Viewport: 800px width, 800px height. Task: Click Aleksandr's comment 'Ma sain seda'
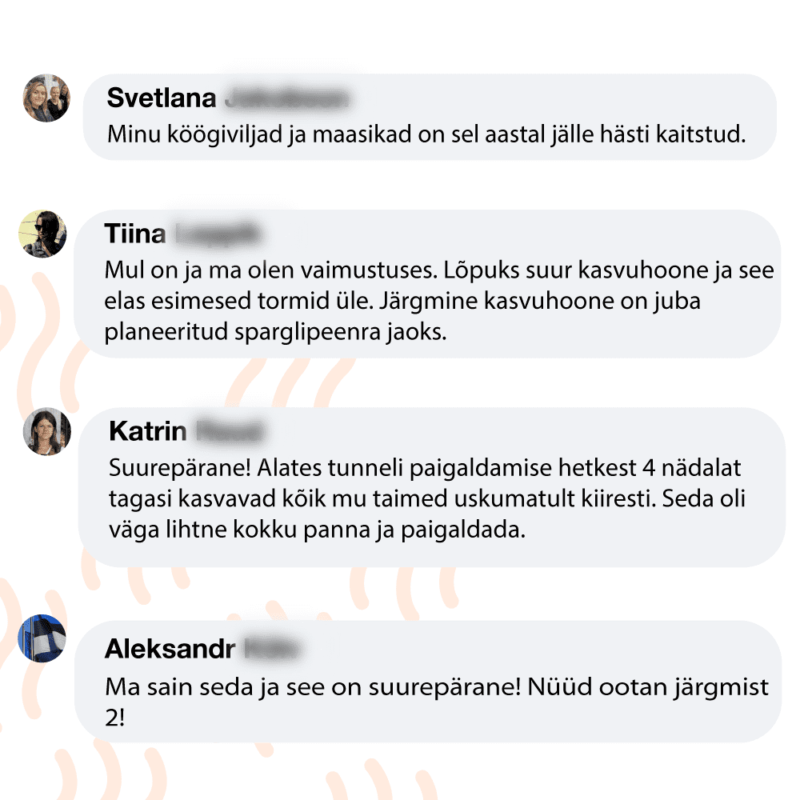tap(437, 703)
